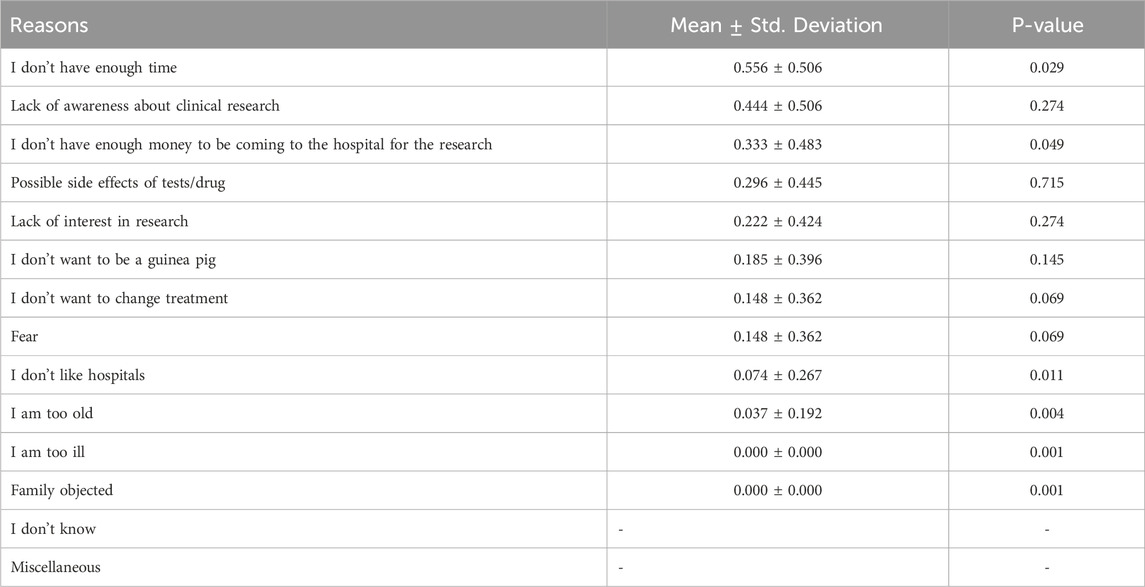Click the mean value 0.333 ± 0.483
The height and width of the screenshot is (587, 1145).
[x=776, y=144]
